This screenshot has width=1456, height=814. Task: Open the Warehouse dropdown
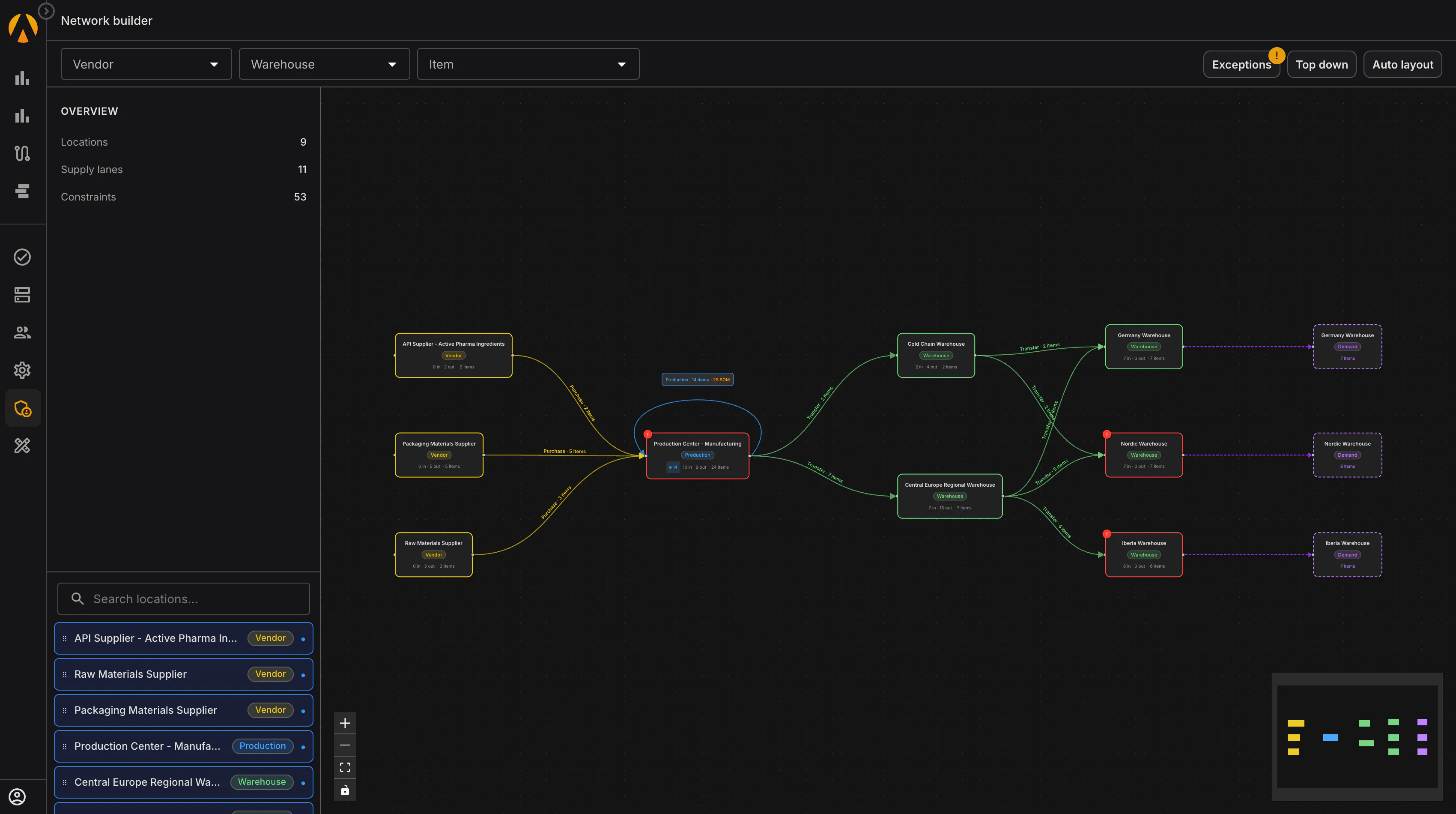pyautogui.click(x=325, y=64)
